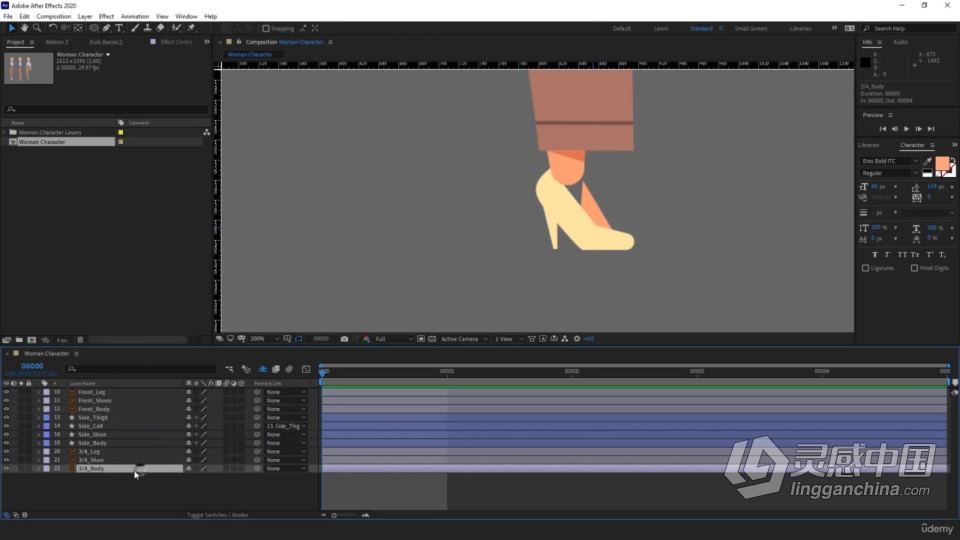
Task: Hide the 3/4_Body layer
Action: pyautogui.click(x=7, y=468)
